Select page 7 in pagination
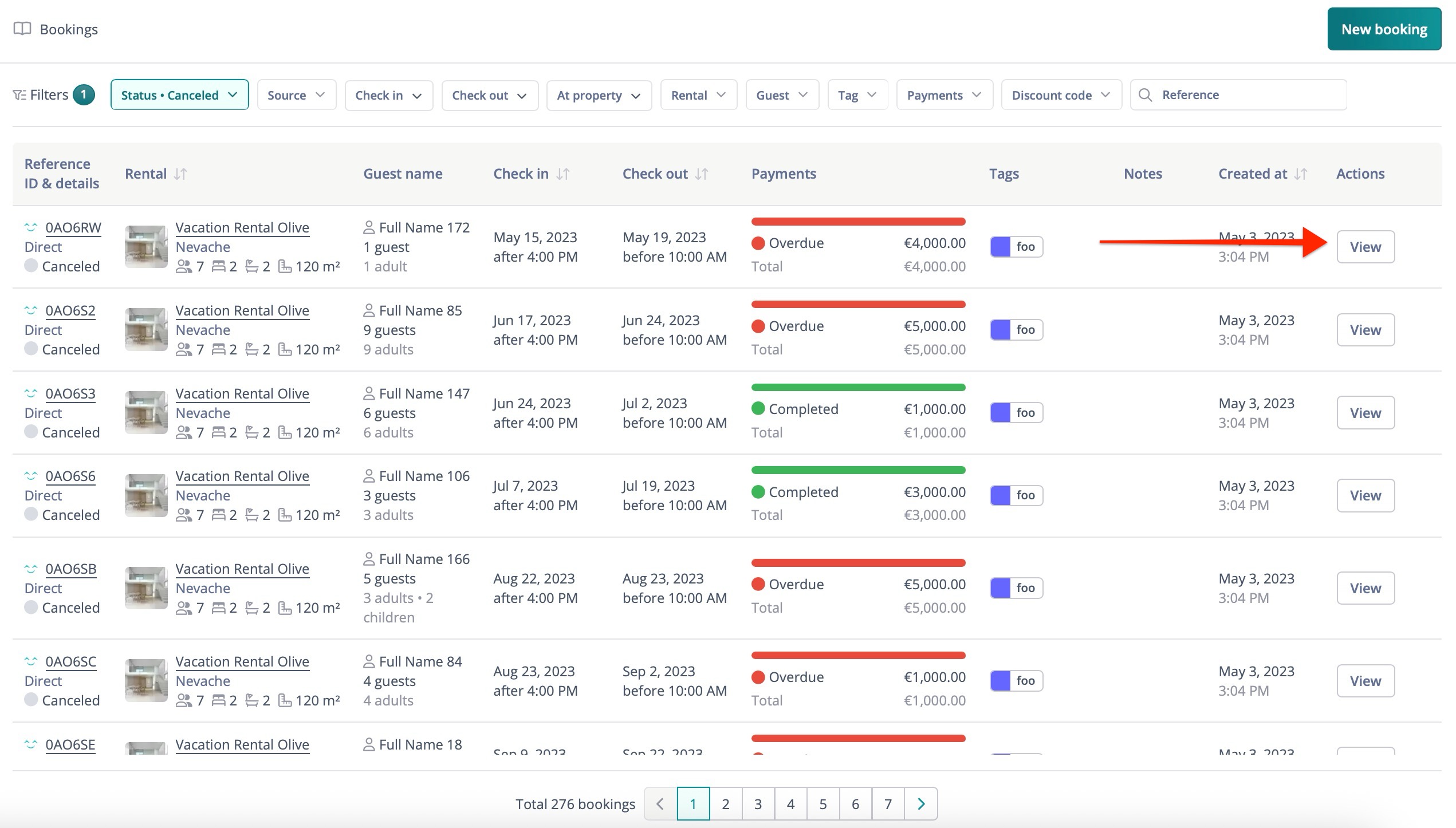The width and height of the screenshot is (1456, 828). click(x=888, y=804)
